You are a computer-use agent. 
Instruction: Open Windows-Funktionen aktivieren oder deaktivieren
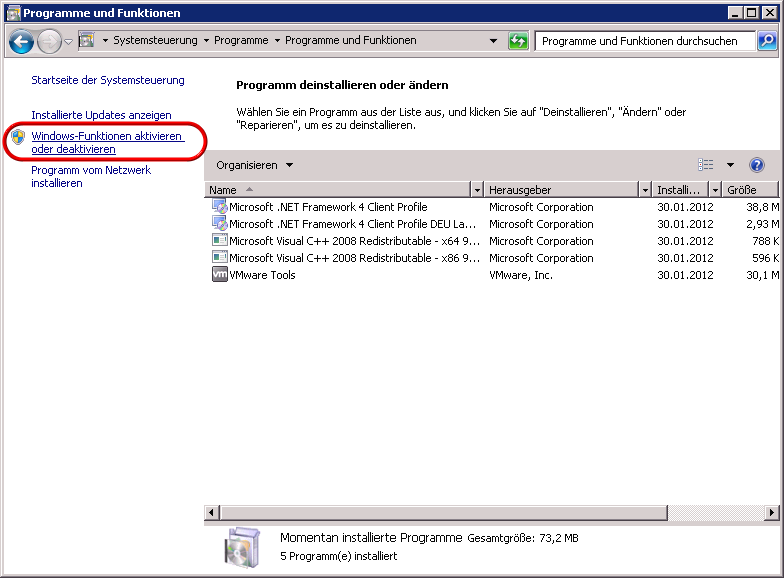click(108, 142)
